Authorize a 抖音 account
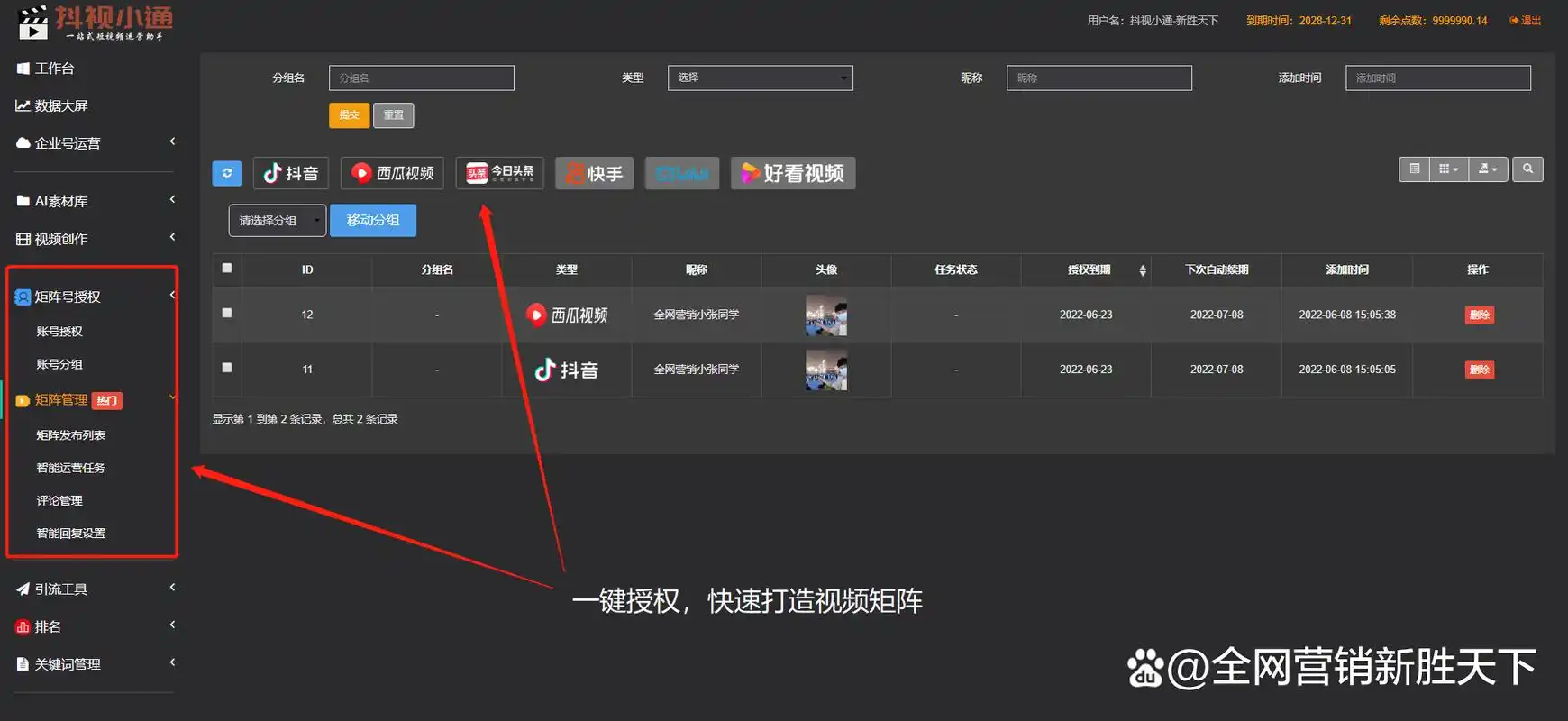Screen dimensions: 1568x721 point(291,173)
